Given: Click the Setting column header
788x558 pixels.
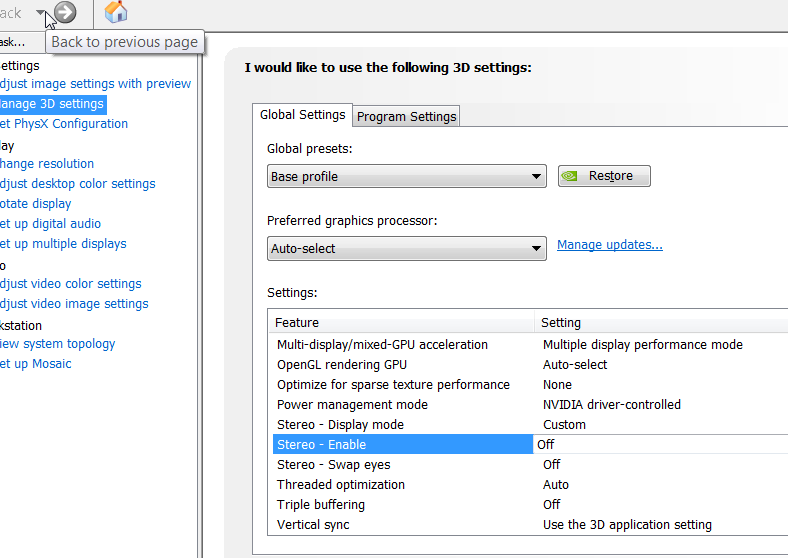Looking at the screenshot, I should [661, 323].
